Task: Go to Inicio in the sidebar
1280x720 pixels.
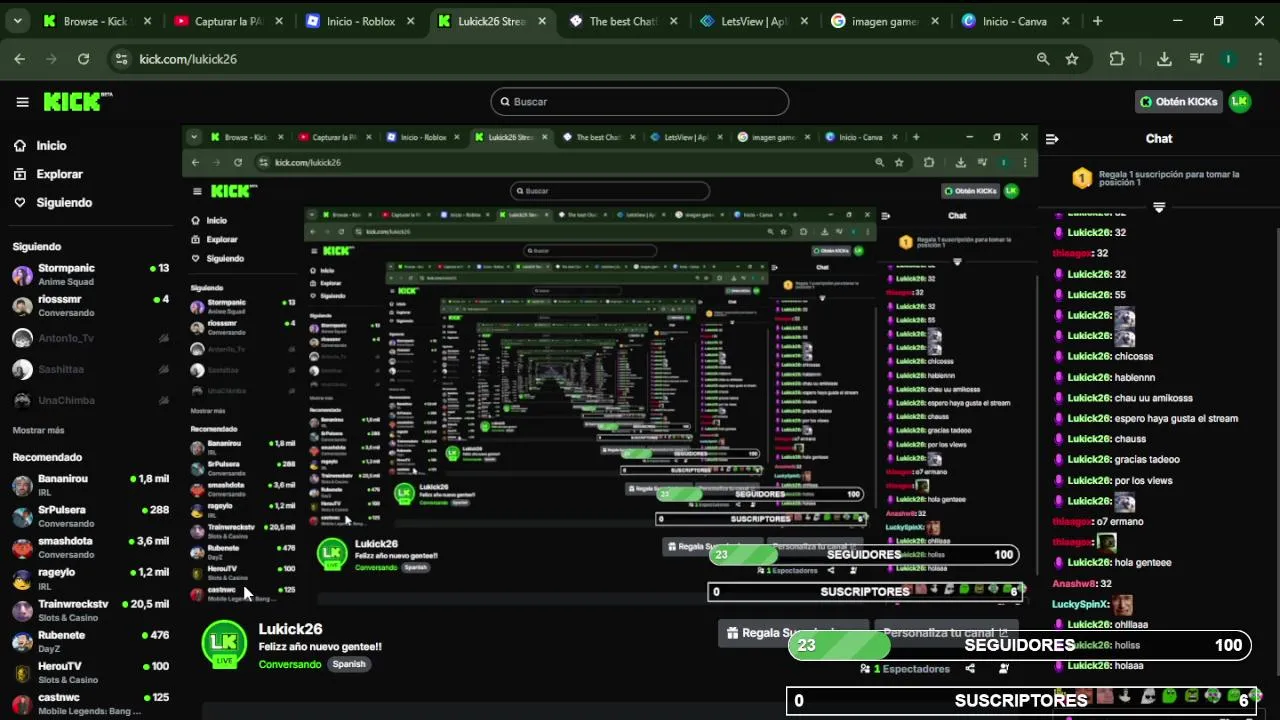Action: point(40,146)
